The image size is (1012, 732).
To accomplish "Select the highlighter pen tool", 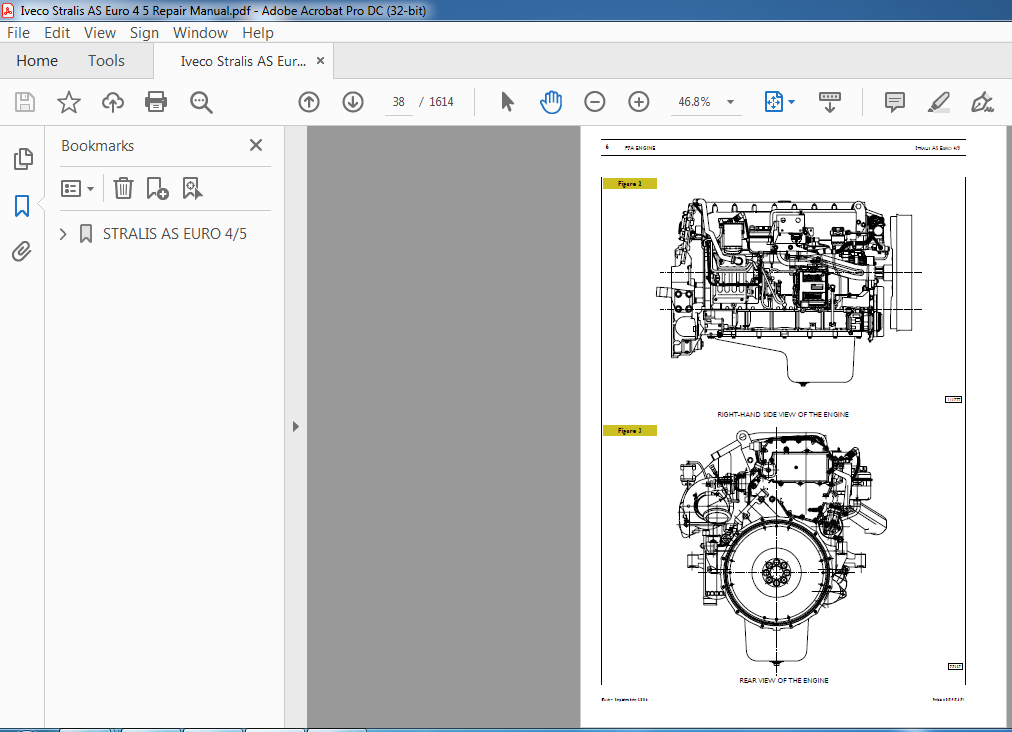I will pos(938,102).
